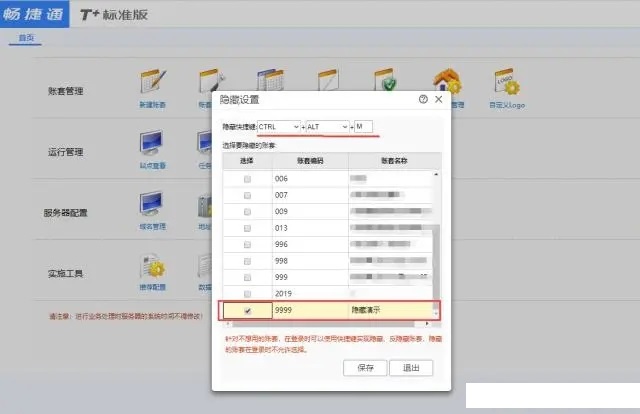Tick the checkbox for account 013
This screenshot has width=640, height=414.
[247, 228]
